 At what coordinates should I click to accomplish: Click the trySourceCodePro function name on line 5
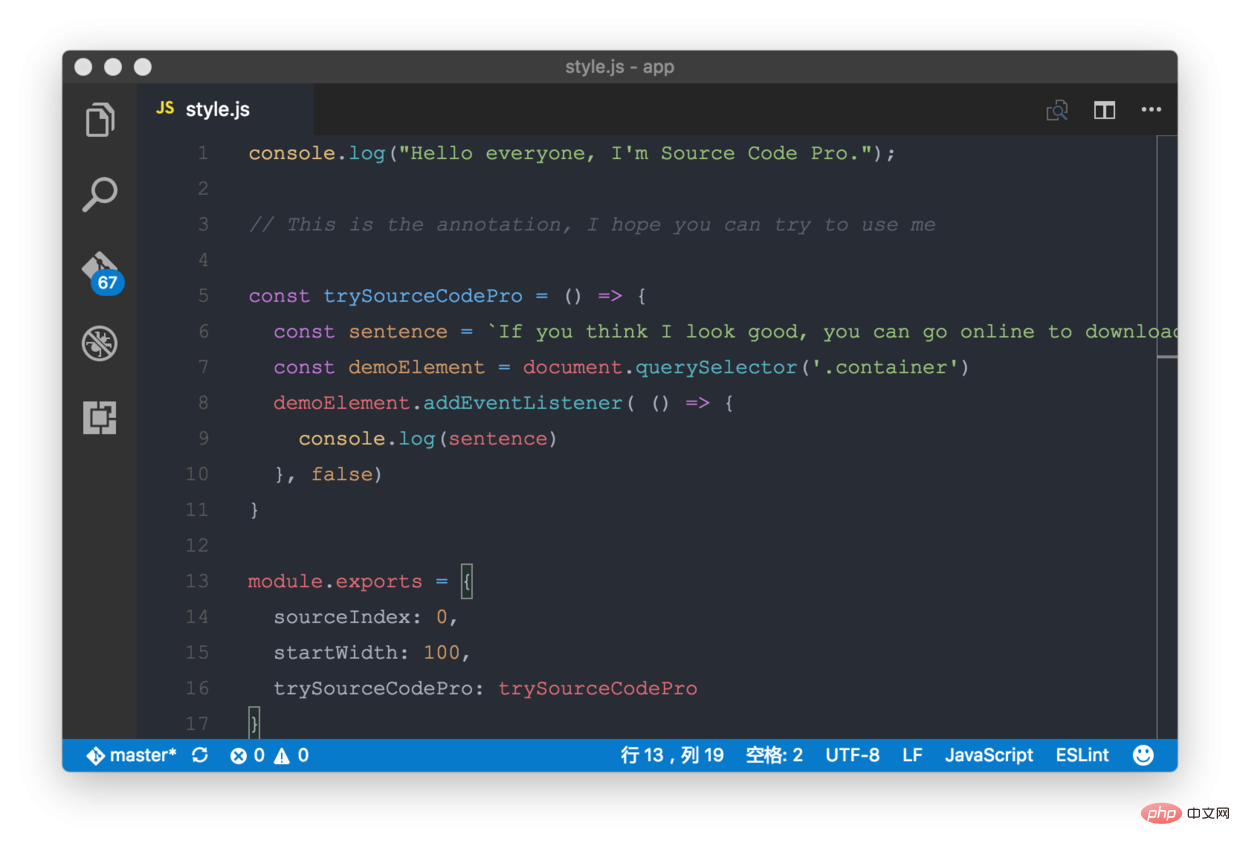click(423, 296)
